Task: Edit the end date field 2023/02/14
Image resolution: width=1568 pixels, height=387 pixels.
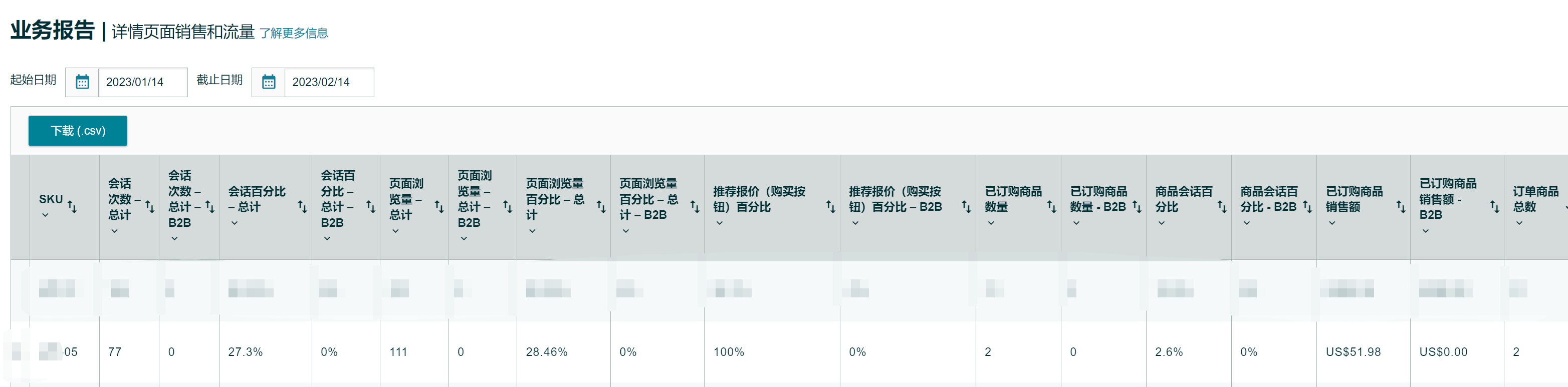Action: (329, 82)
